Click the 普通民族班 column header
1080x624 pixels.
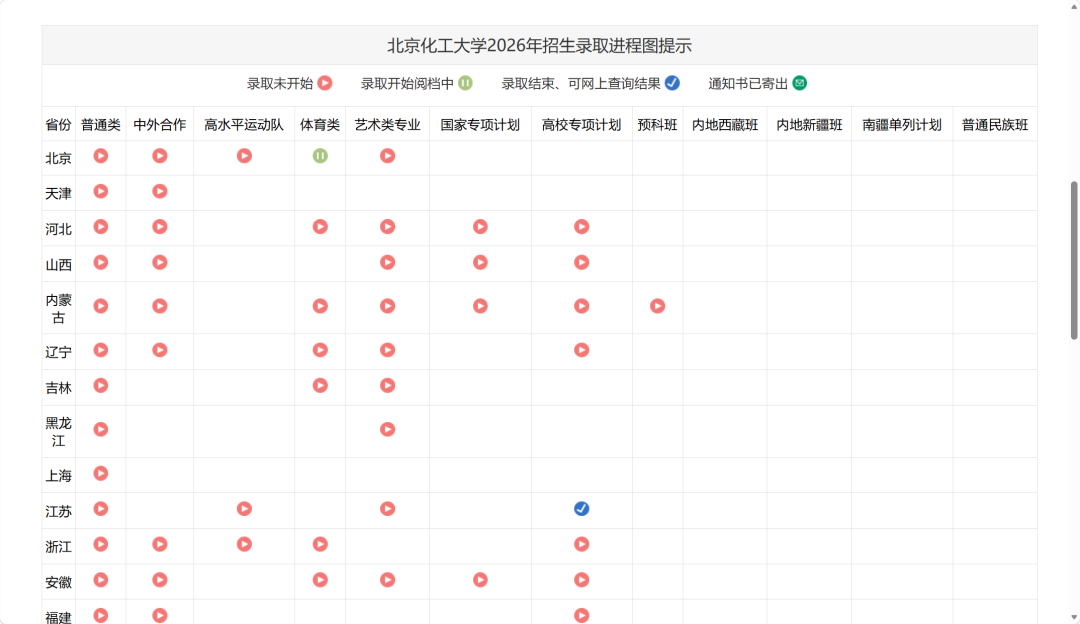pyautogui.click(x=995, y=125)
